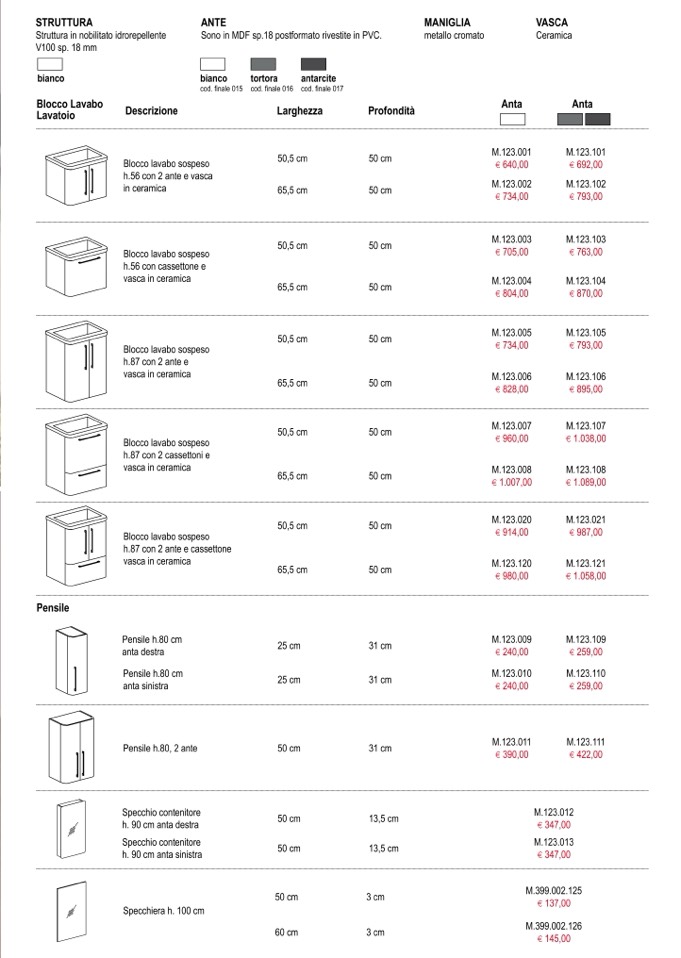
Task: Click the white Anta column header swatch
Action: coord(512,120)
